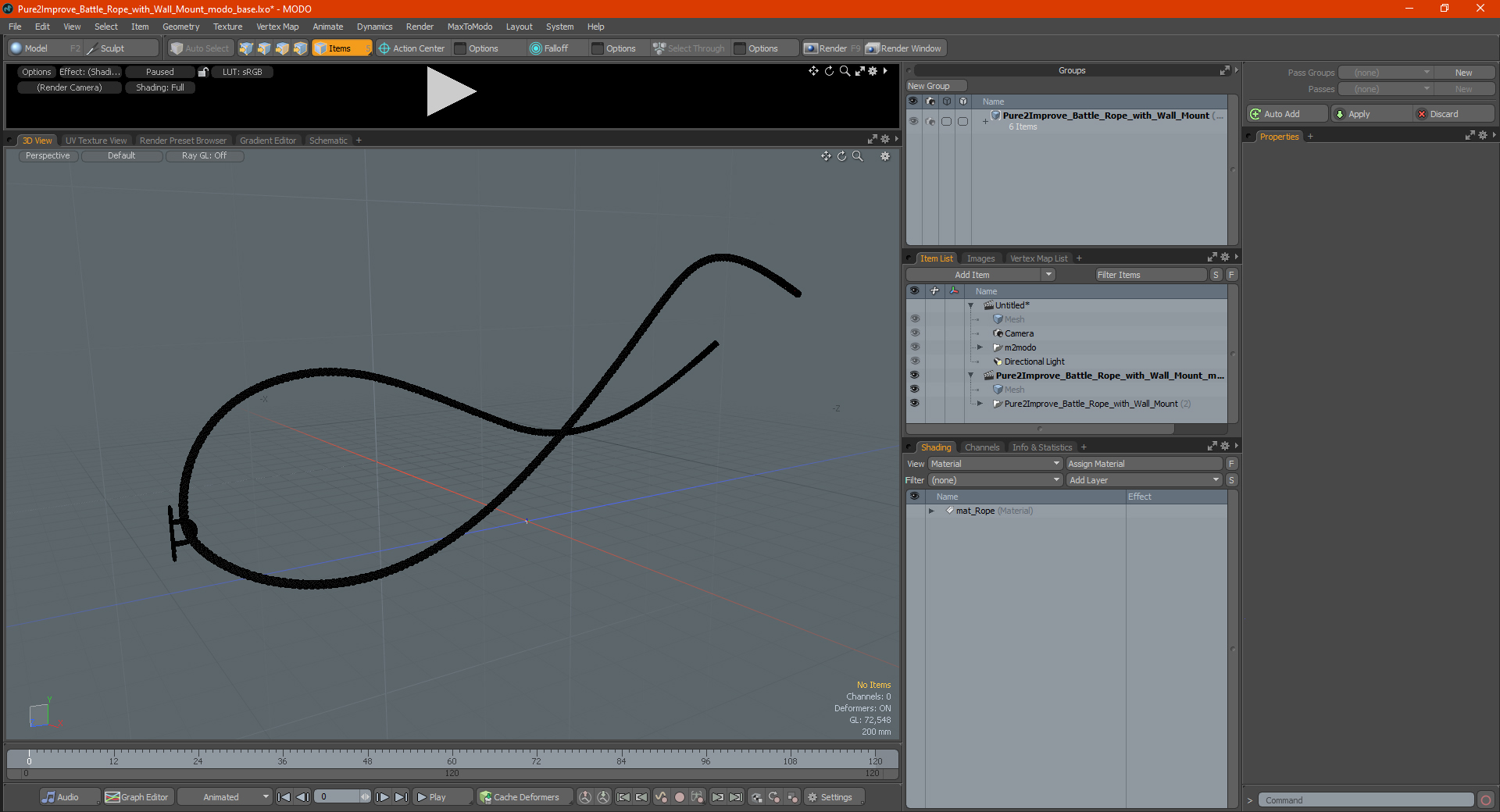Switch to Channels tab

point(982,447)
